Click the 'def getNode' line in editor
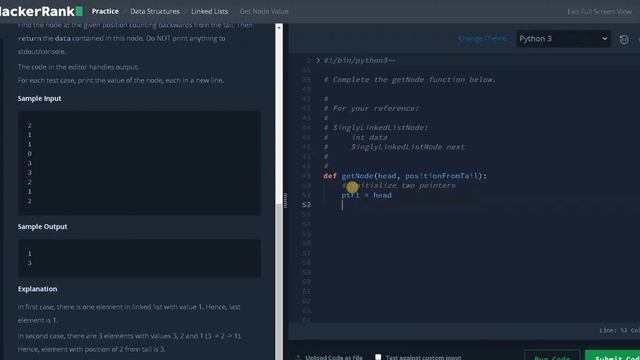This screenshot has width=640, height=360. [x=405, y=176]
